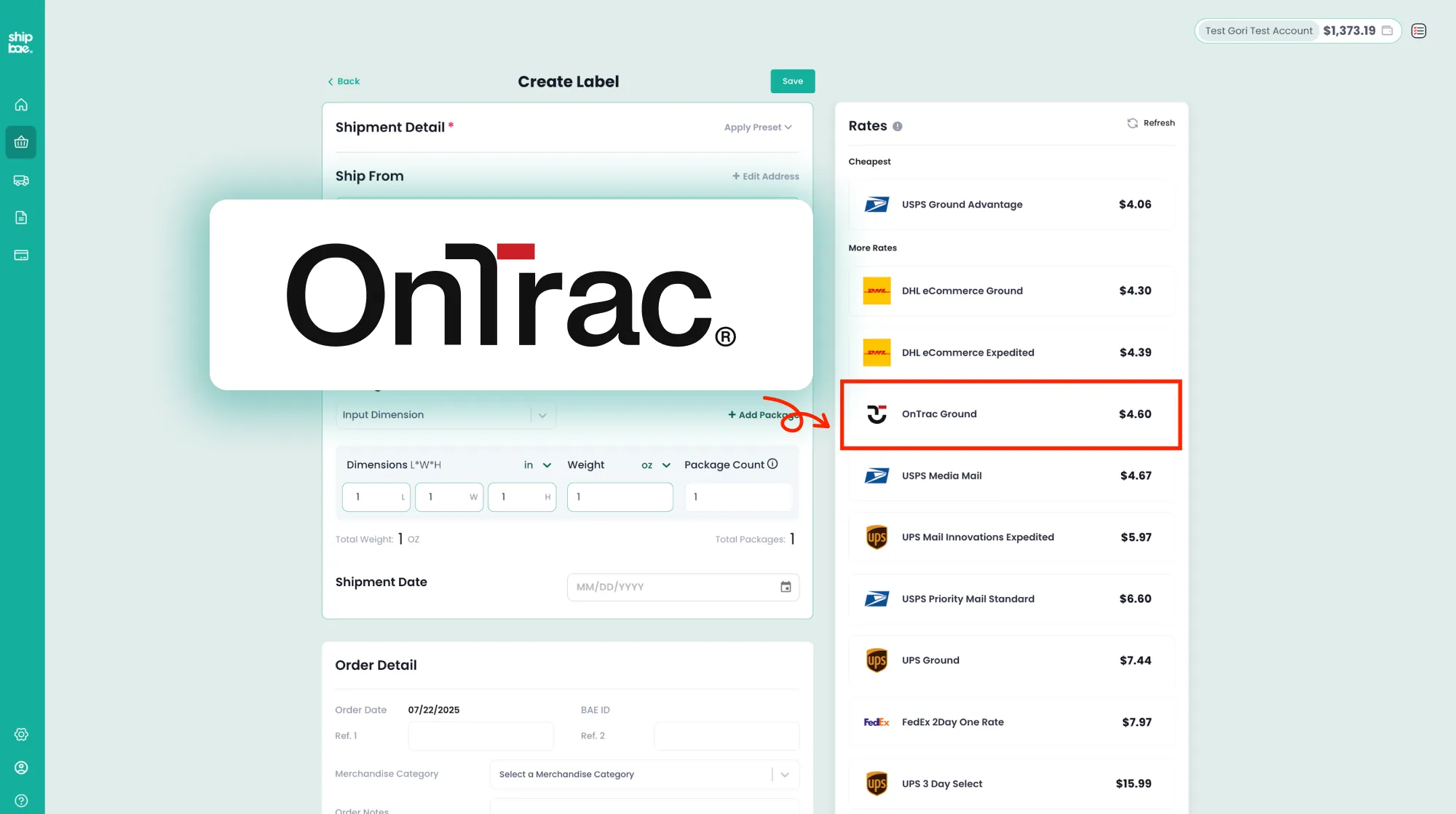Click UPS logo for 3 Day Select
The height and width of the screenshot is (814, 1456).
coord(877,783)
